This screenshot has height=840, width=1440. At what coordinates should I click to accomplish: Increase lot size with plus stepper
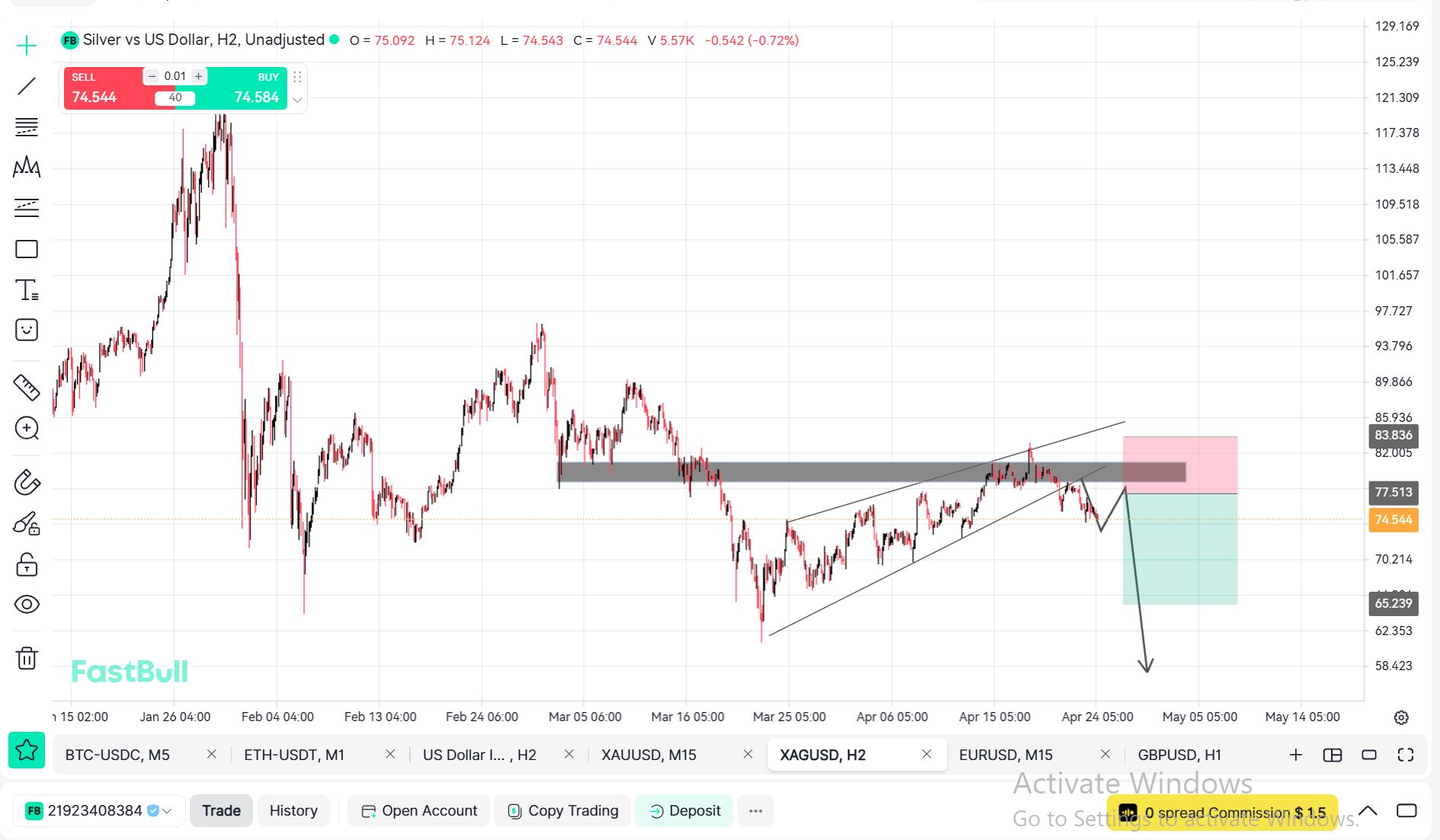click(199, 76)
